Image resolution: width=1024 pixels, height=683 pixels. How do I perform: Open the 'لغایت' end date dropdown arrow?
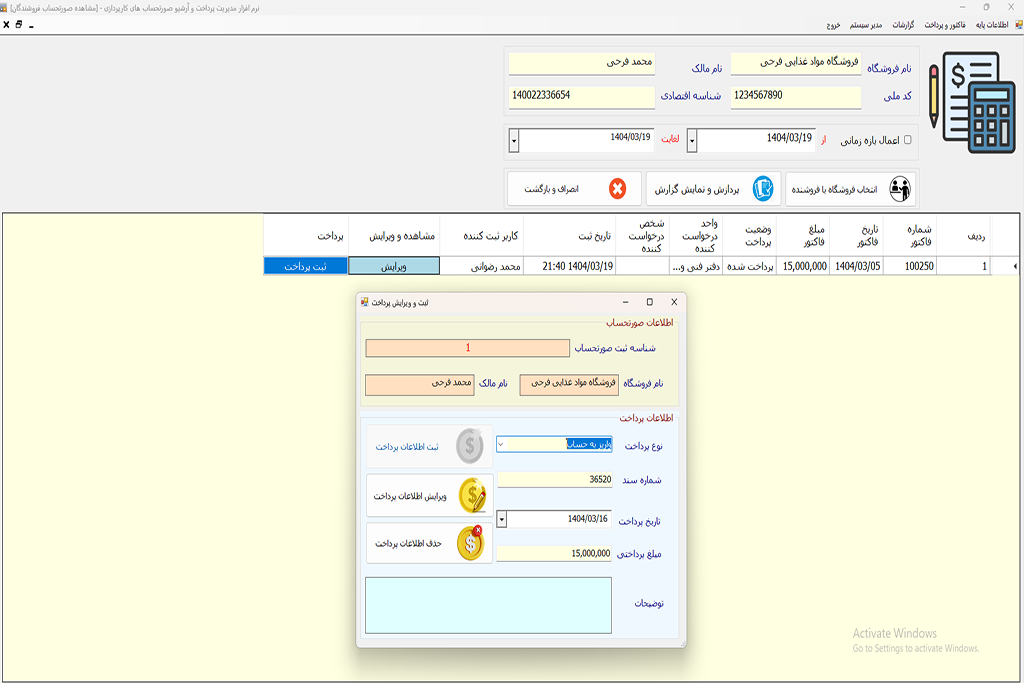[514, 140]
